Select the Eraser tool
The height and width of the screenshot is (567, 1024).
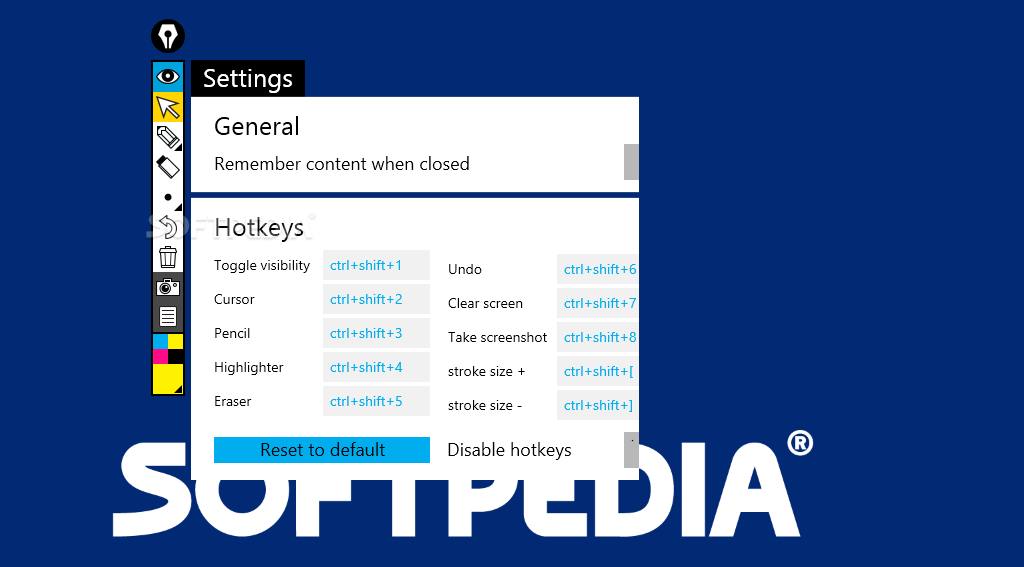(168, 167)
